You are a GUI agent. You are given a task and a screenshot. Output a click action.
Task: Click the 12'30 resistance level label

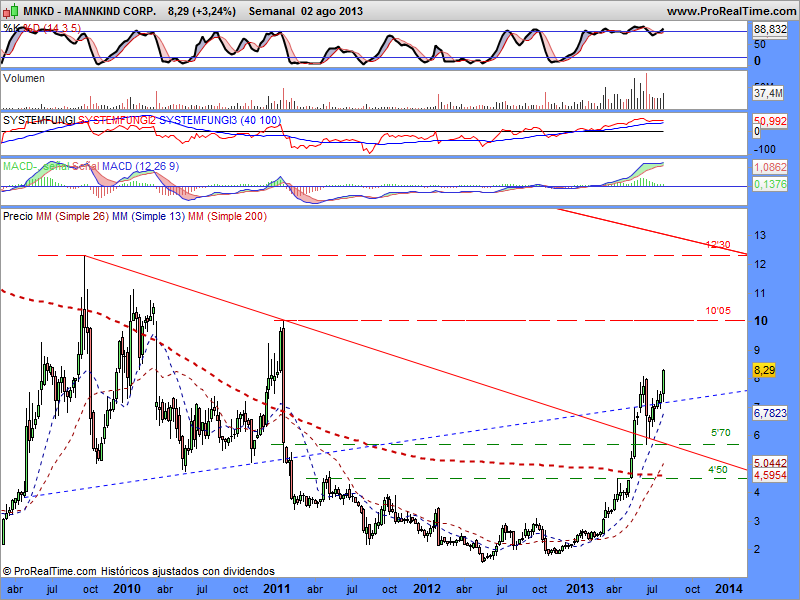point(718,245)
